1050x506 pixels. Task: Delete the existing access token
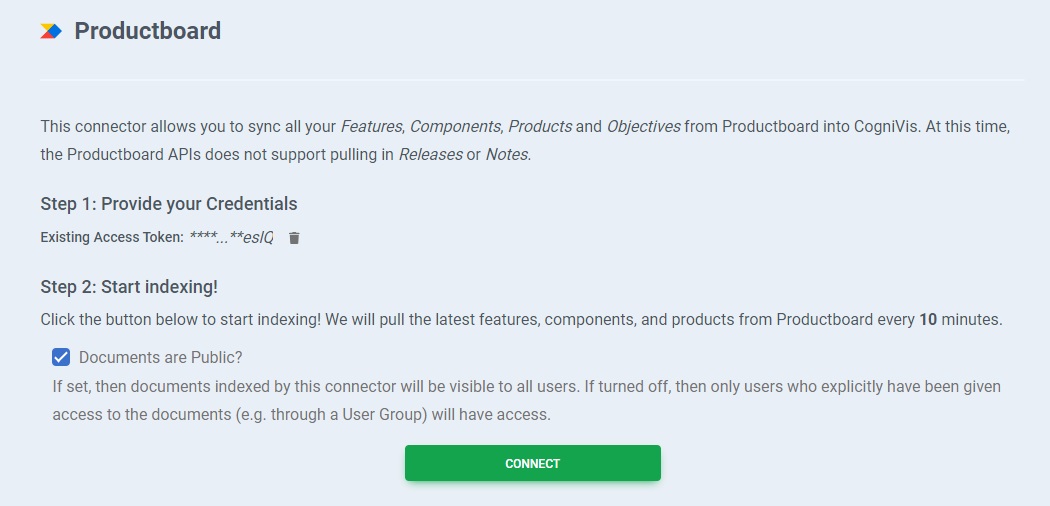294,238
